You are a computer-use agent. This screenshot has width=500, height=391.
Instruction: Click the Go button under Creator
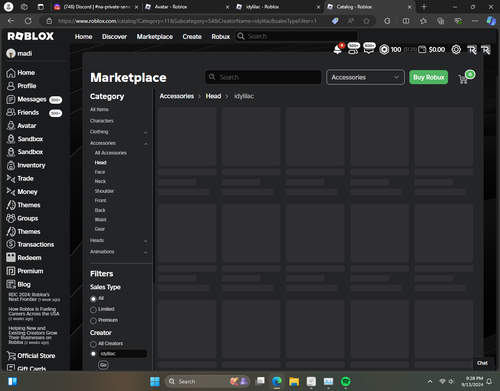coord(103,365)
